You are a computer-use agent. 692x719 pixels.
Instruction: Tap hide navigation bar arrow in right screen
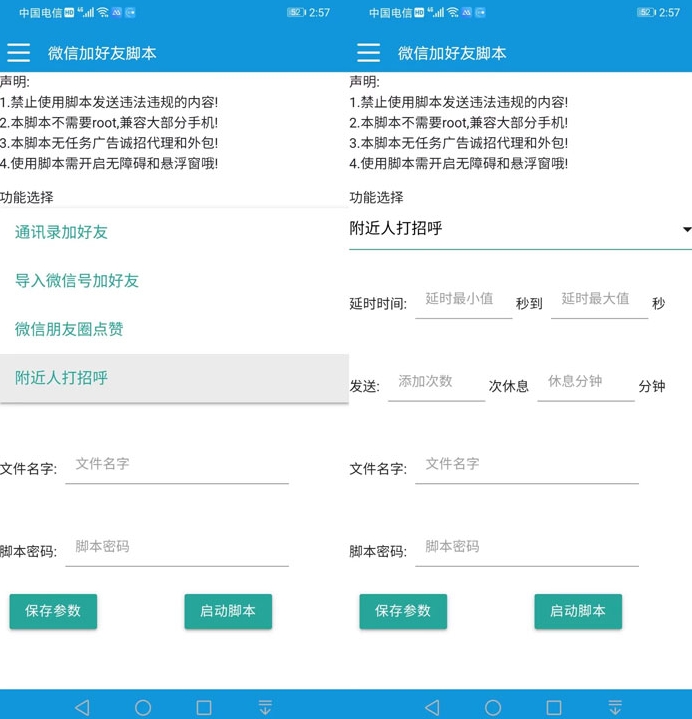(x=615, y=708)
